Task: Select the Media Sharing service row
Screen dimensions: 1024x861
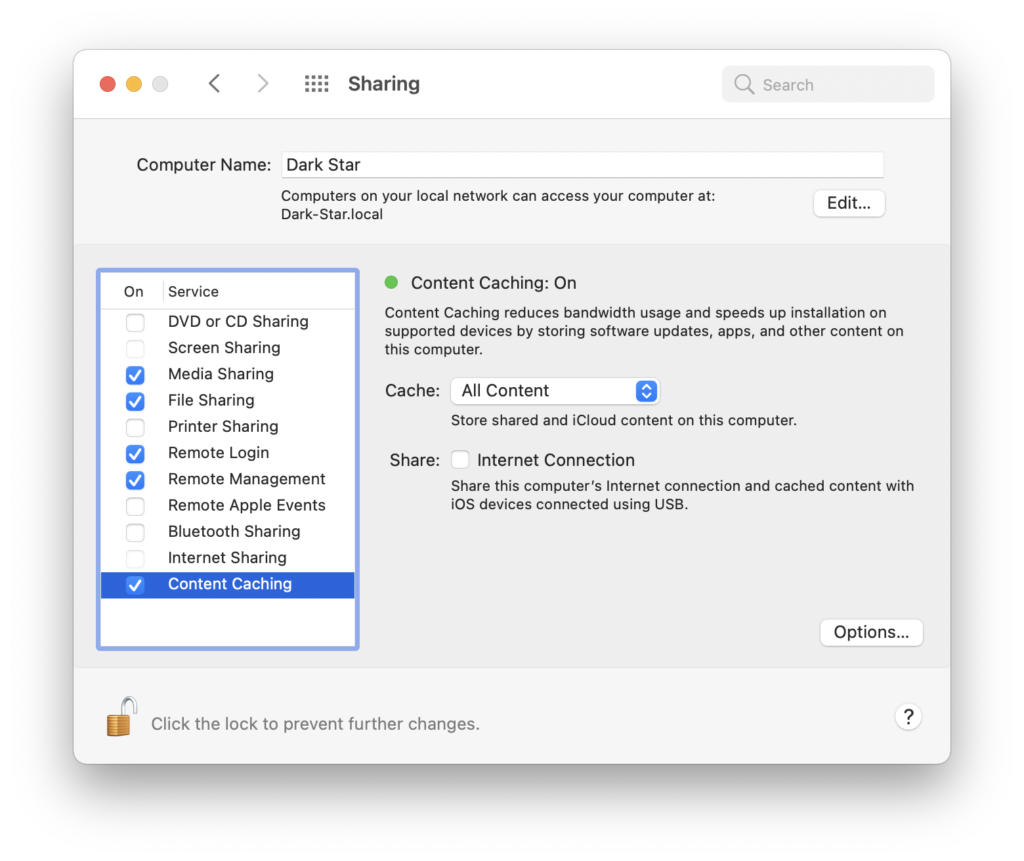Action: [227, 374]
